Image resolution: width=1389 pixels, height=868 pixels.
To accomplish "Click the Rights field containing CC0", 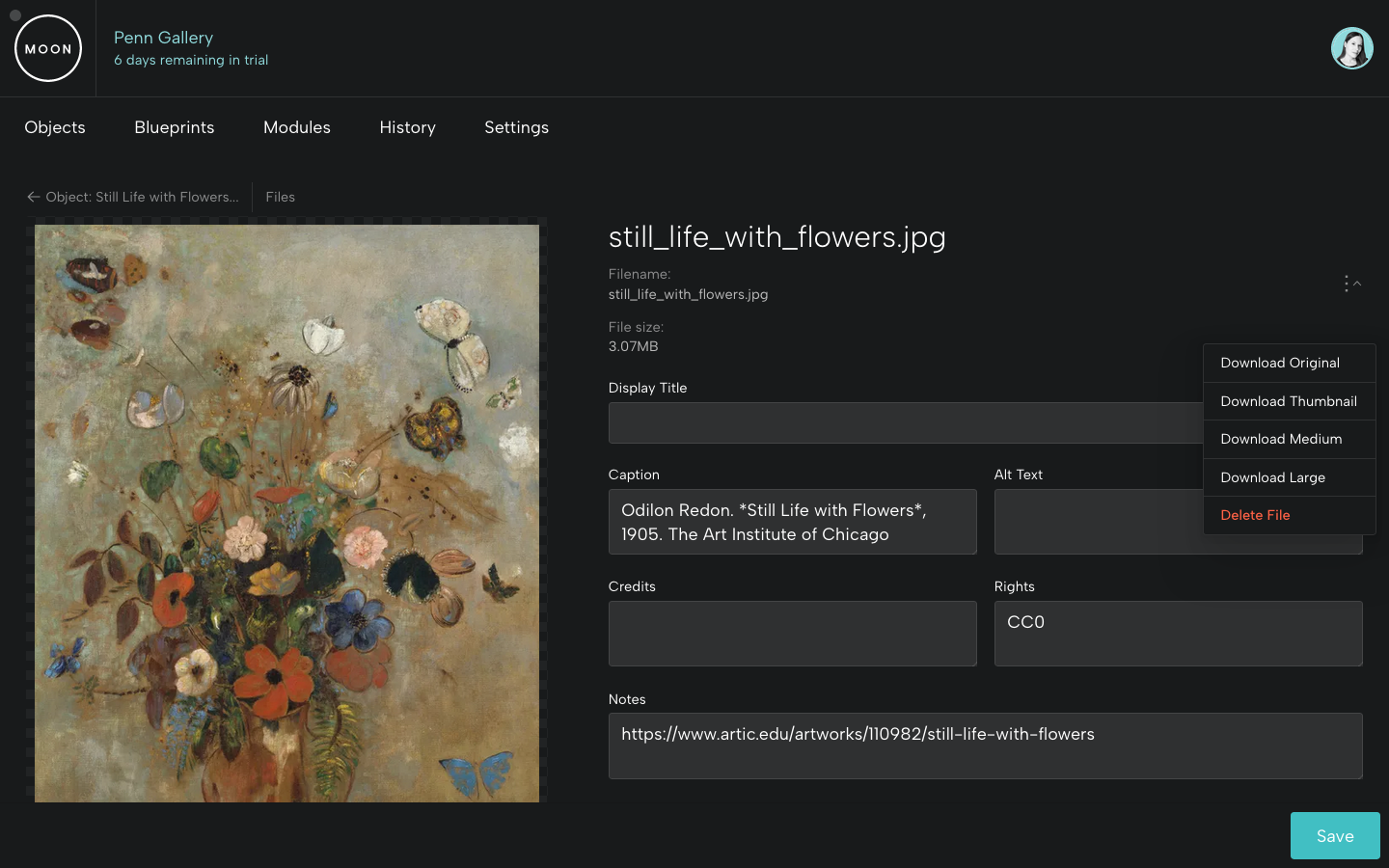I will 1178,634.
